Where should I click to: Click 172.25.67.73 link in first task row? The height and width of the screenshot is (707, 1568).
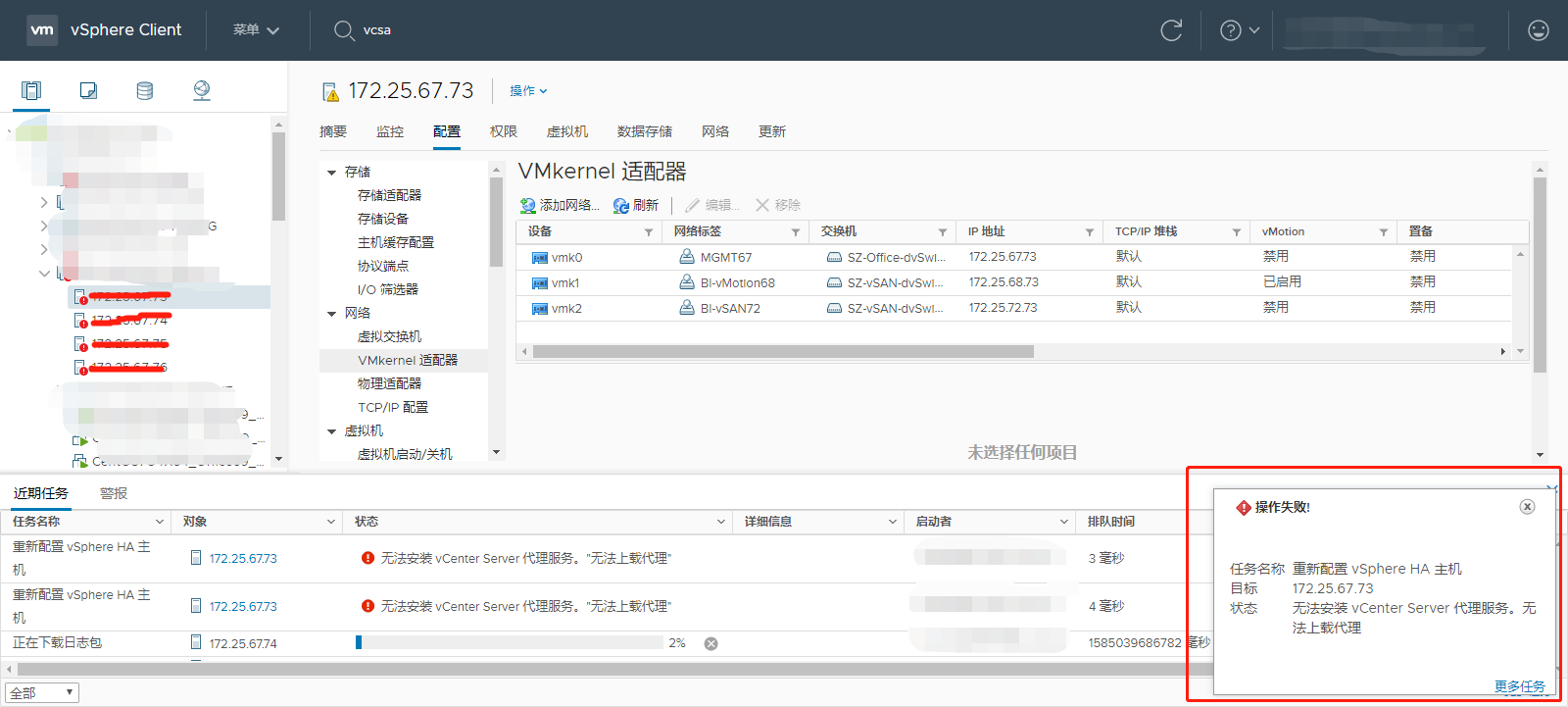pos(243,558)
